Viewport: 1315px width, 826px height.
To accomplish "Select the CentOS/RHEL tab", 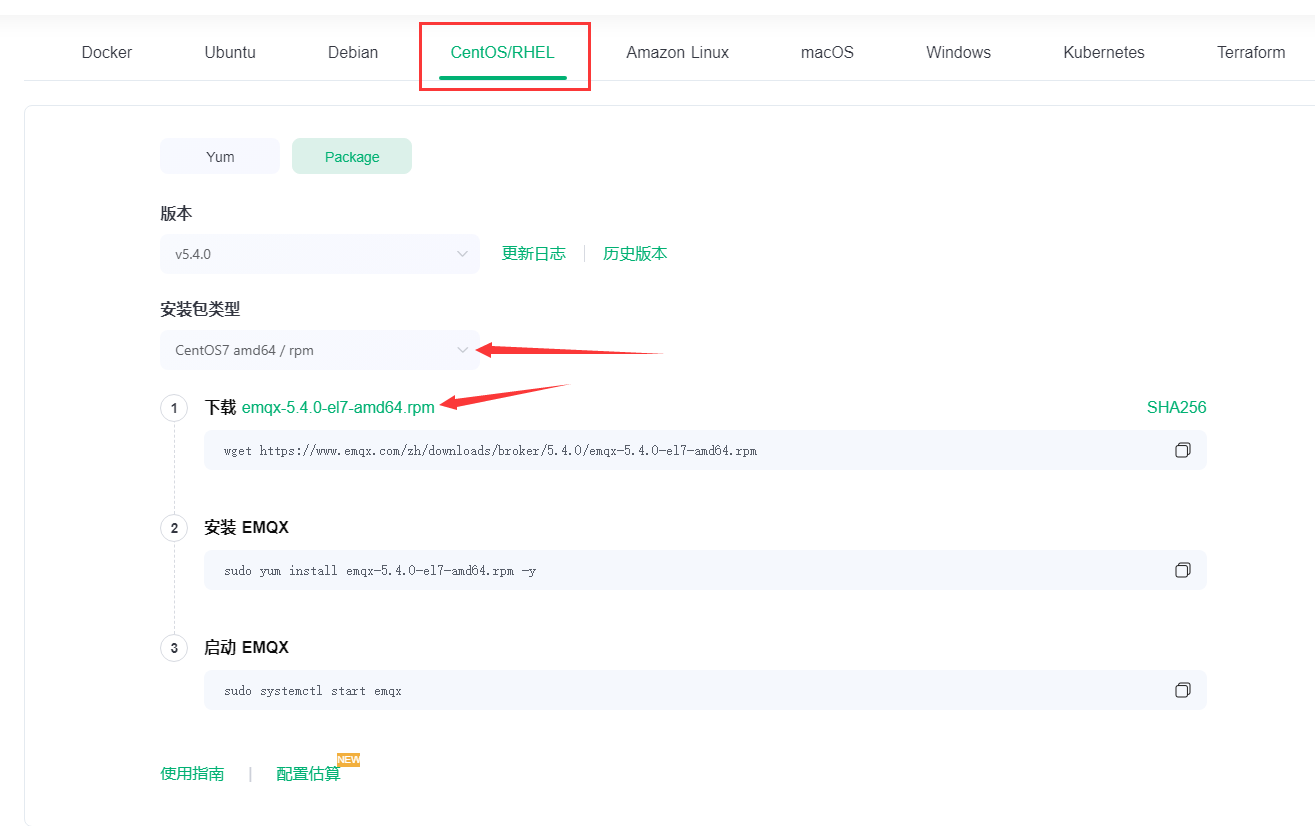I will 503,52.
